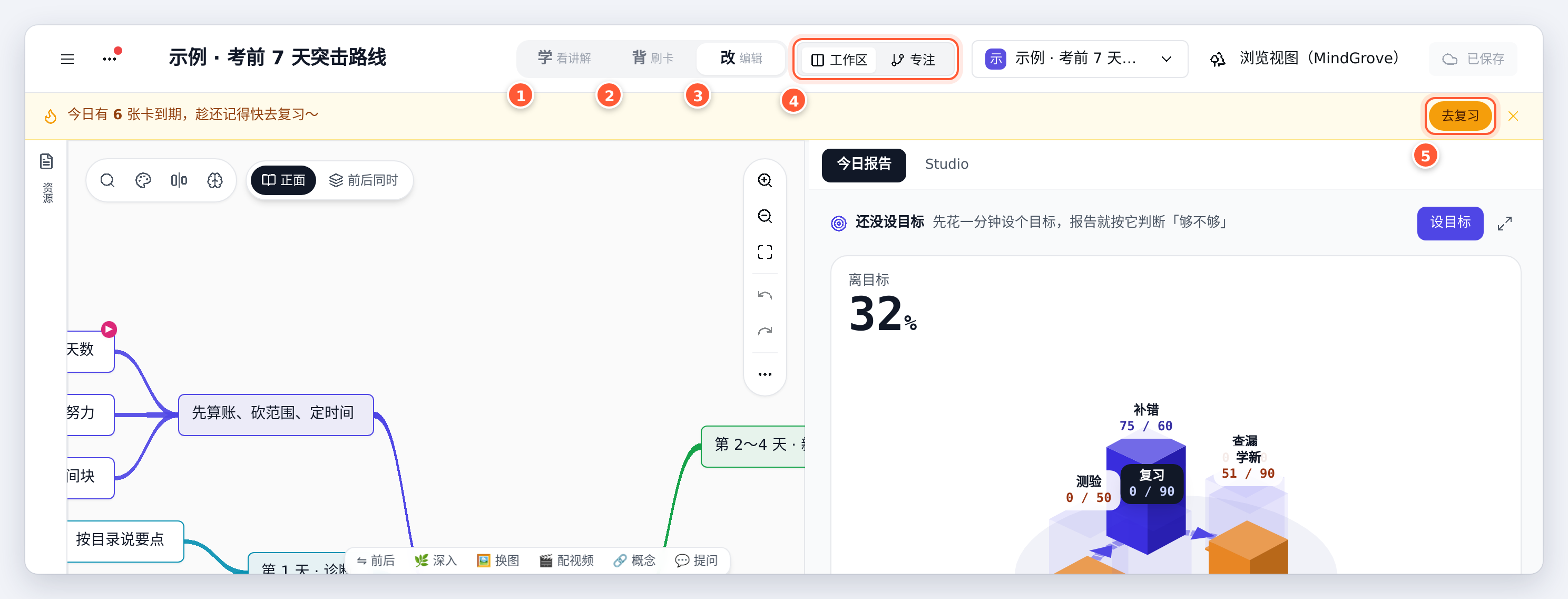Image resolution: width=1568 pixels, height=599 pixels.
Task: Open the Studio tab
Action: pyautogui.click(x=946, y=165)
